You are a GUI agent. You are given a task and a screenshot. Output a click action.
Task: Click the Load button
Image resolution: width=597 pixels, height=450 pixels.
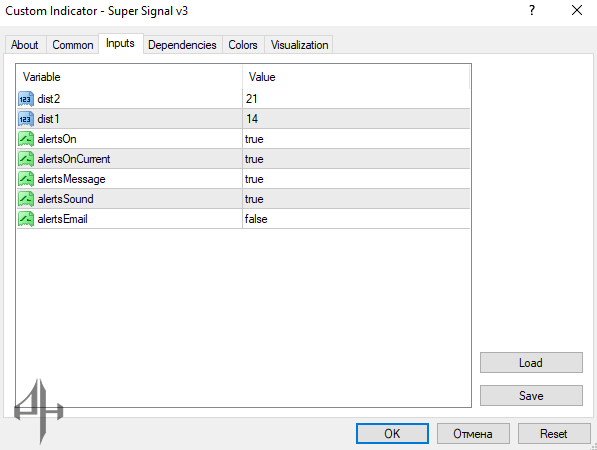pyautogui.click(x=531, y=362)
